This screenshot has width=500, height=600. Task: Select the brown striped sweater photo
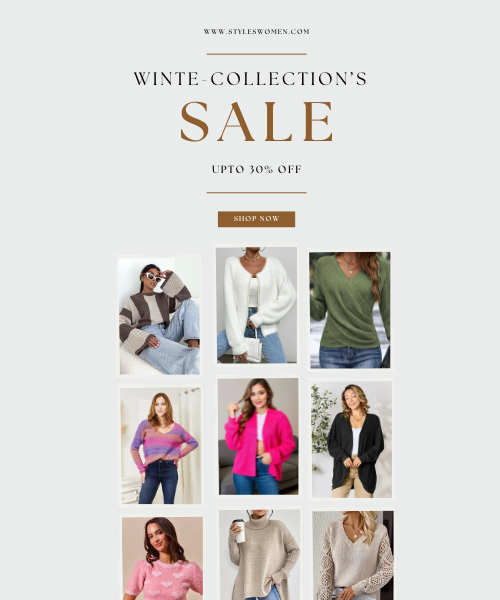(160, 316)
